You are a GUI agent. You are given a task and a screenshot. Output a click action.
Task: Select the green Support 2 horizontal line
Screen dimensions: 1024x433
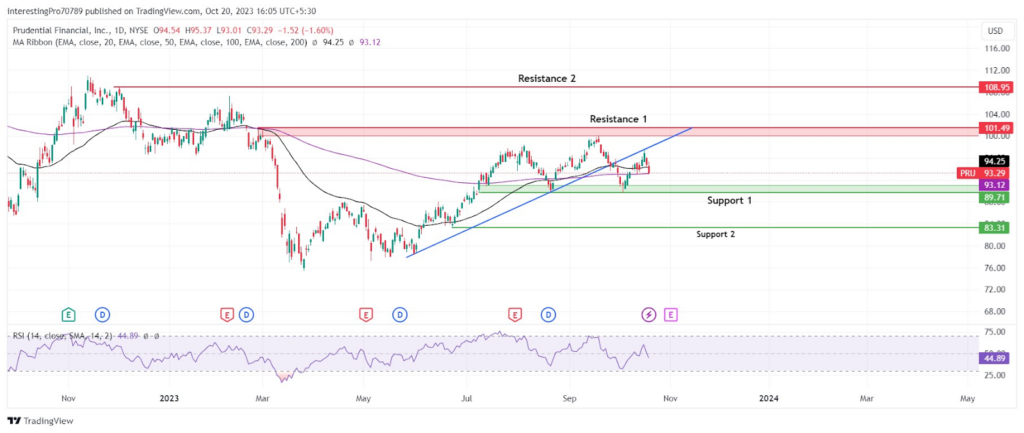click(715, 228)
